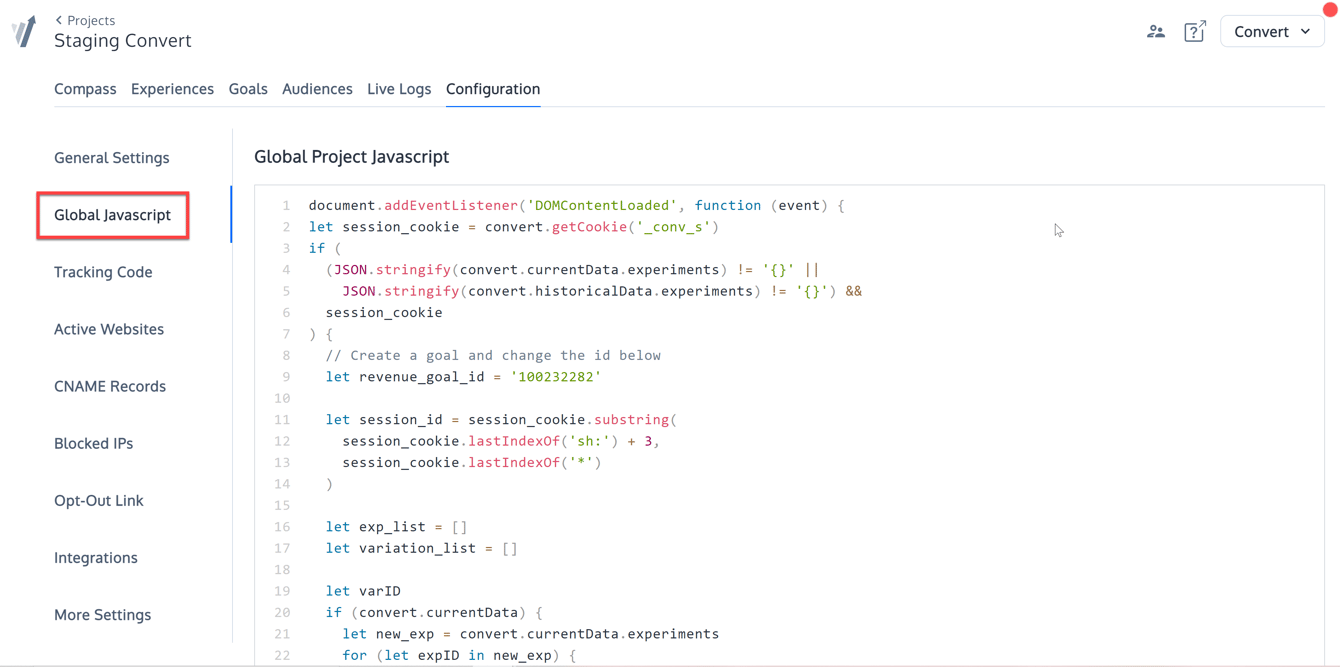Click the 'let variation_list = []' line
The height and width of the screenshot is (667, 1340).
[421, 548]
